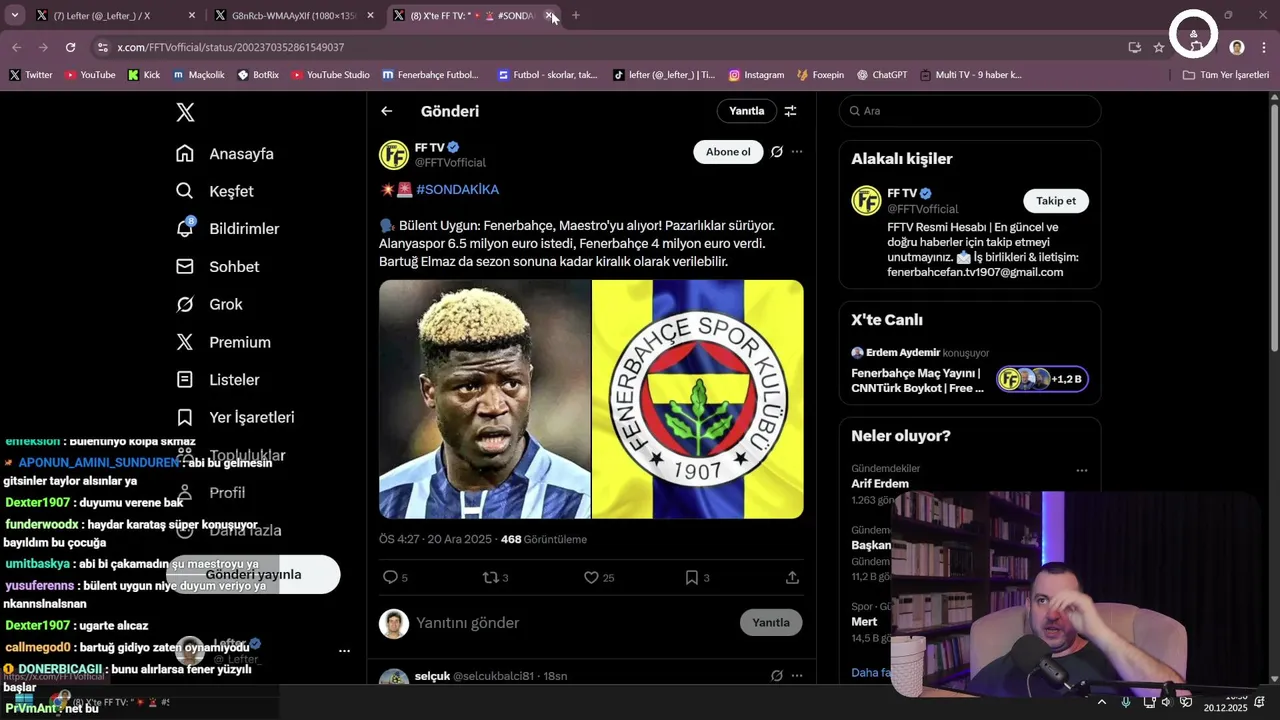Open the X logo home icon
The height and width of the screenshot is (720, 1280).
click(185, 112)
